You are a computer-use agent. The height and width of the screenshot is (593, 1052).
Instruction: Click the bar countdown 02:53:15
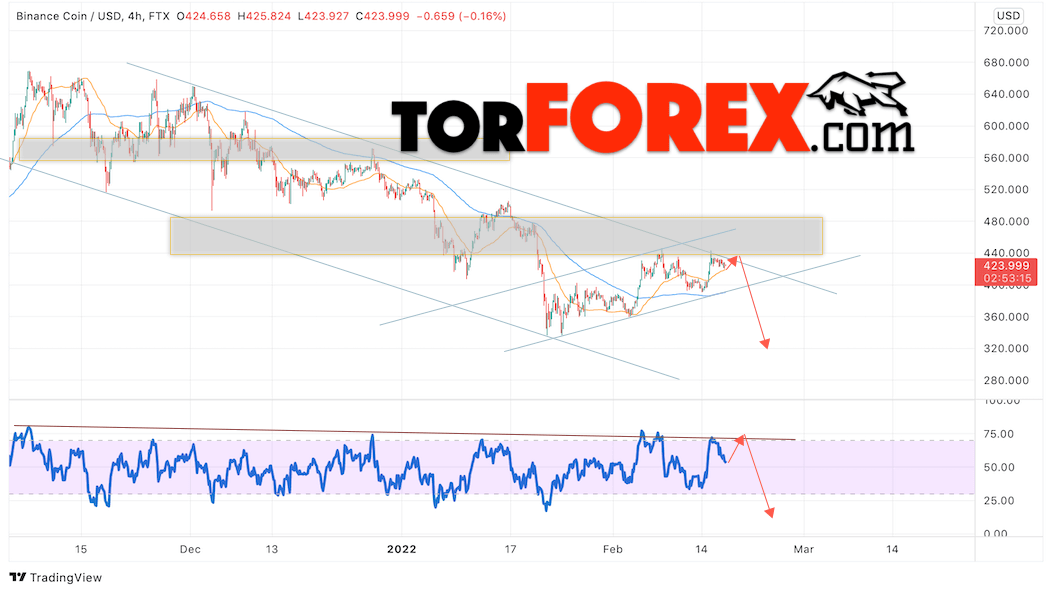coord(1006,278)
